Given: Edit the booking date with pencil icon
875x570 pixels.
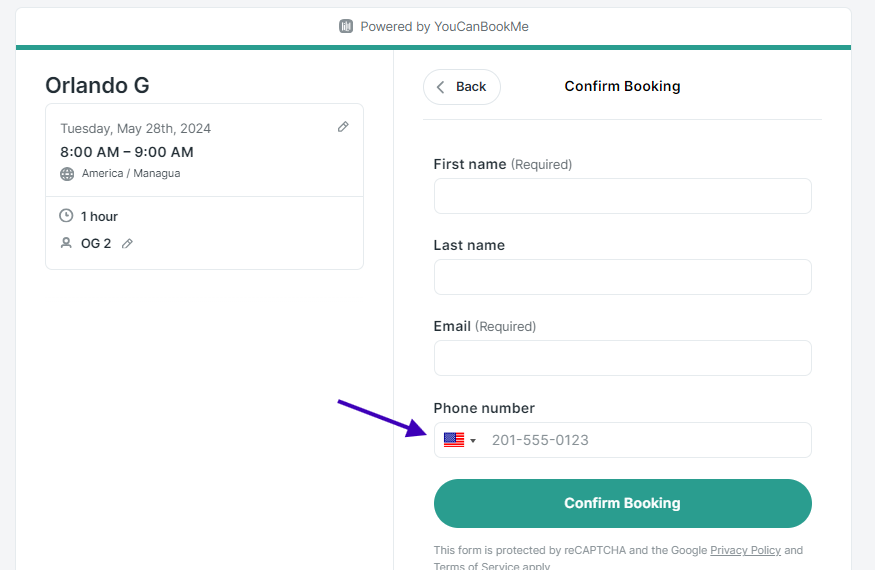Looking at the screenshot, I should pos(343,127).
